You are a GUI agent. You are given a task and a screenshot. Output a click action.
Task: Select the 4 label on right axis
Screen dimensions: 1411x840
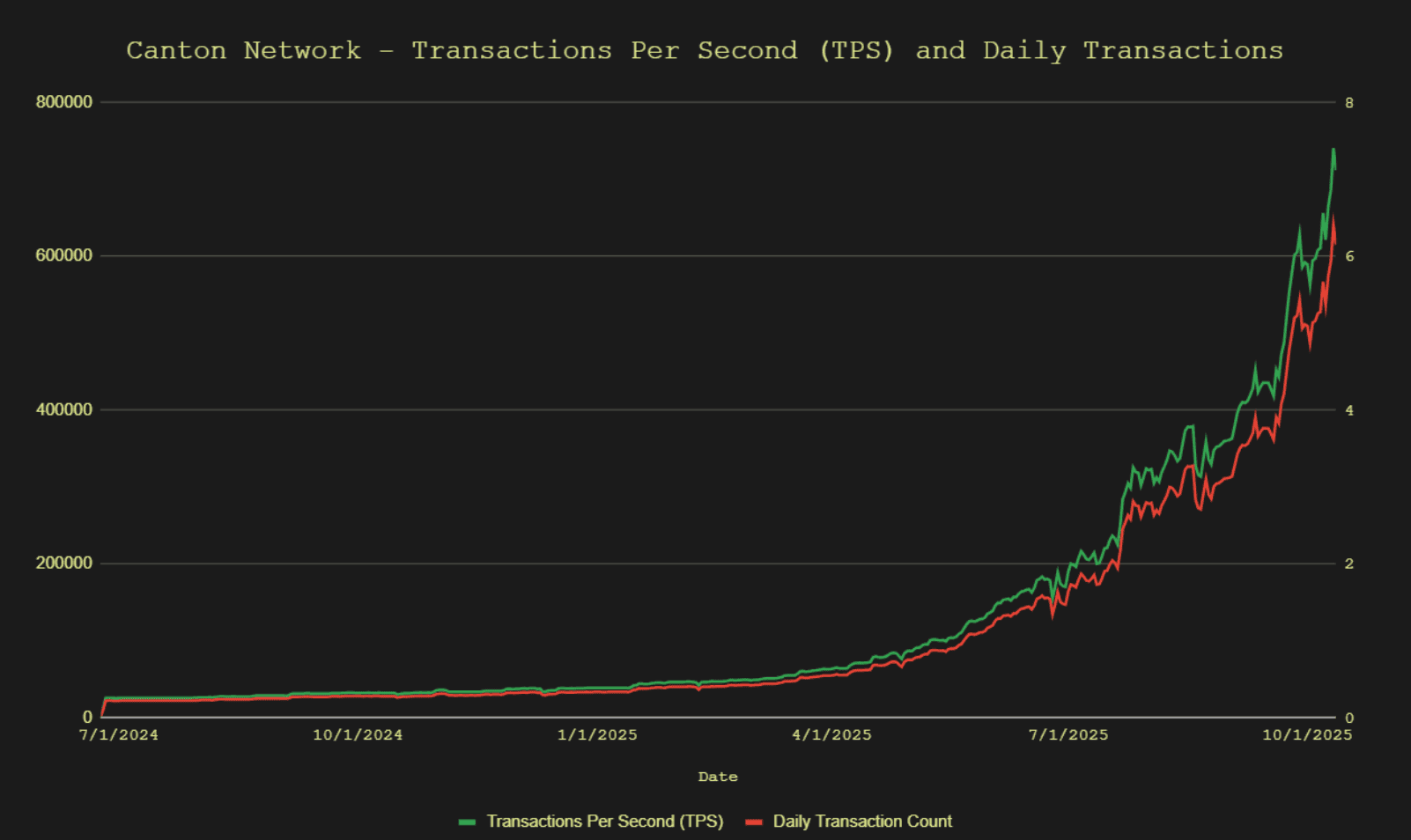click(1348, 410)
